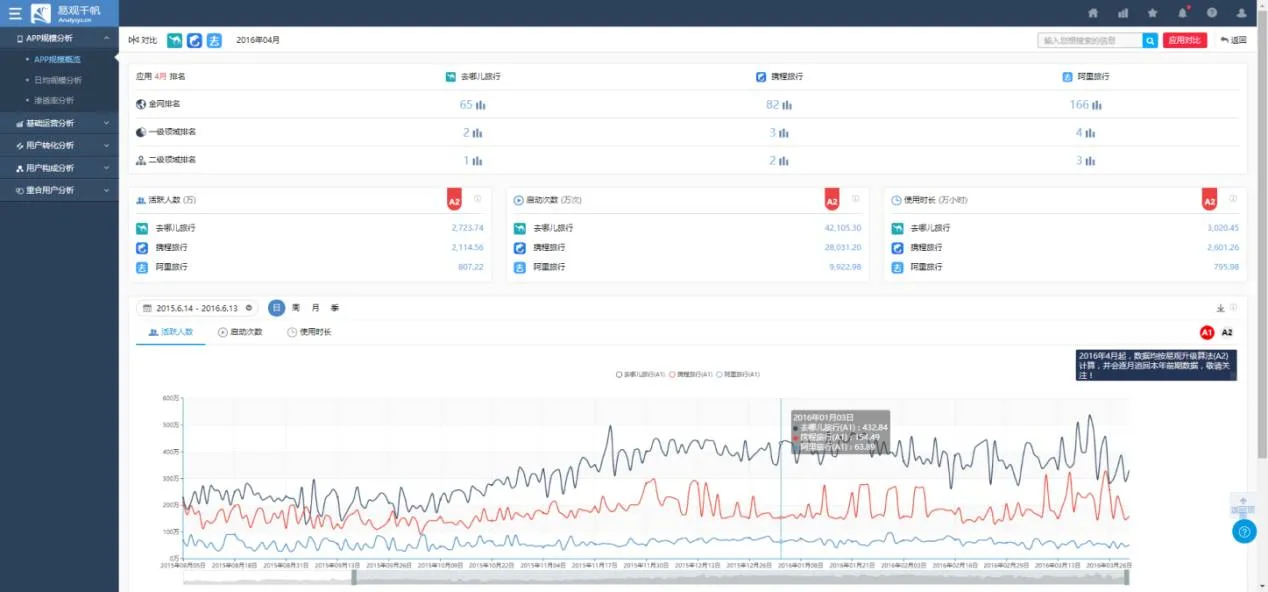Click the 对比 compare icon label
The image size is (1268, 592).
click(143, 41)
